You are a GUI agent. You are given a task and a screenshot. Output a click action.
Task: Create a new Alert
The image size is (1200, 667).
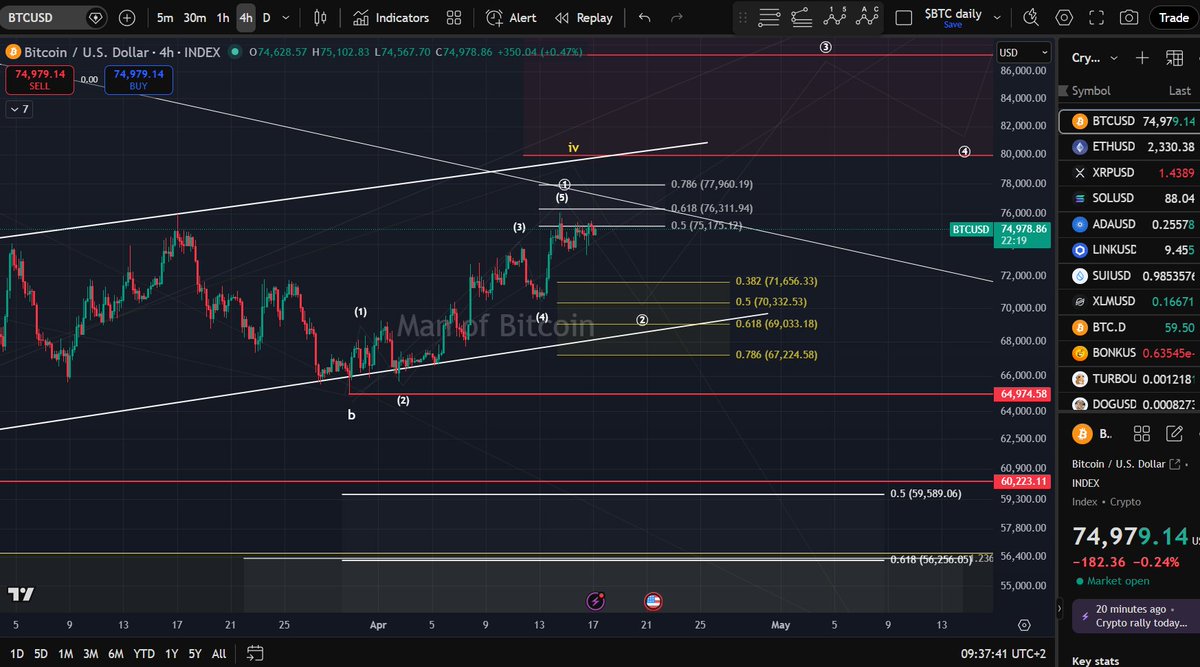(511, 18)
